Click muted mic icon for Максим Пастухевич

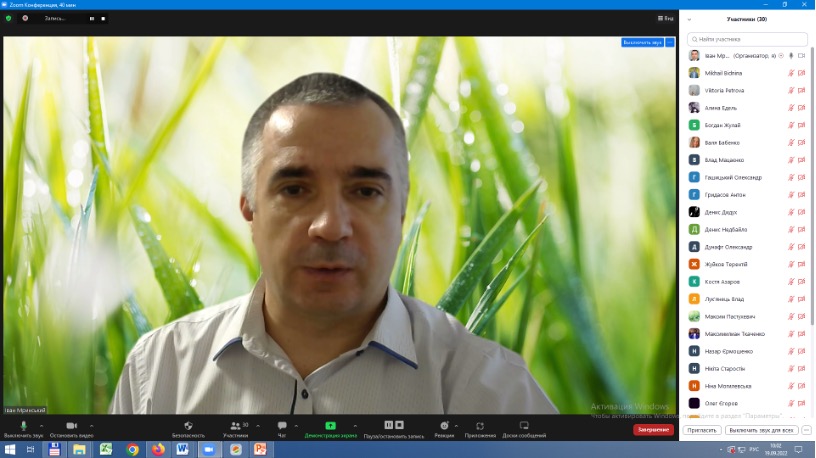pyautogui.click(x=791, y=316)
